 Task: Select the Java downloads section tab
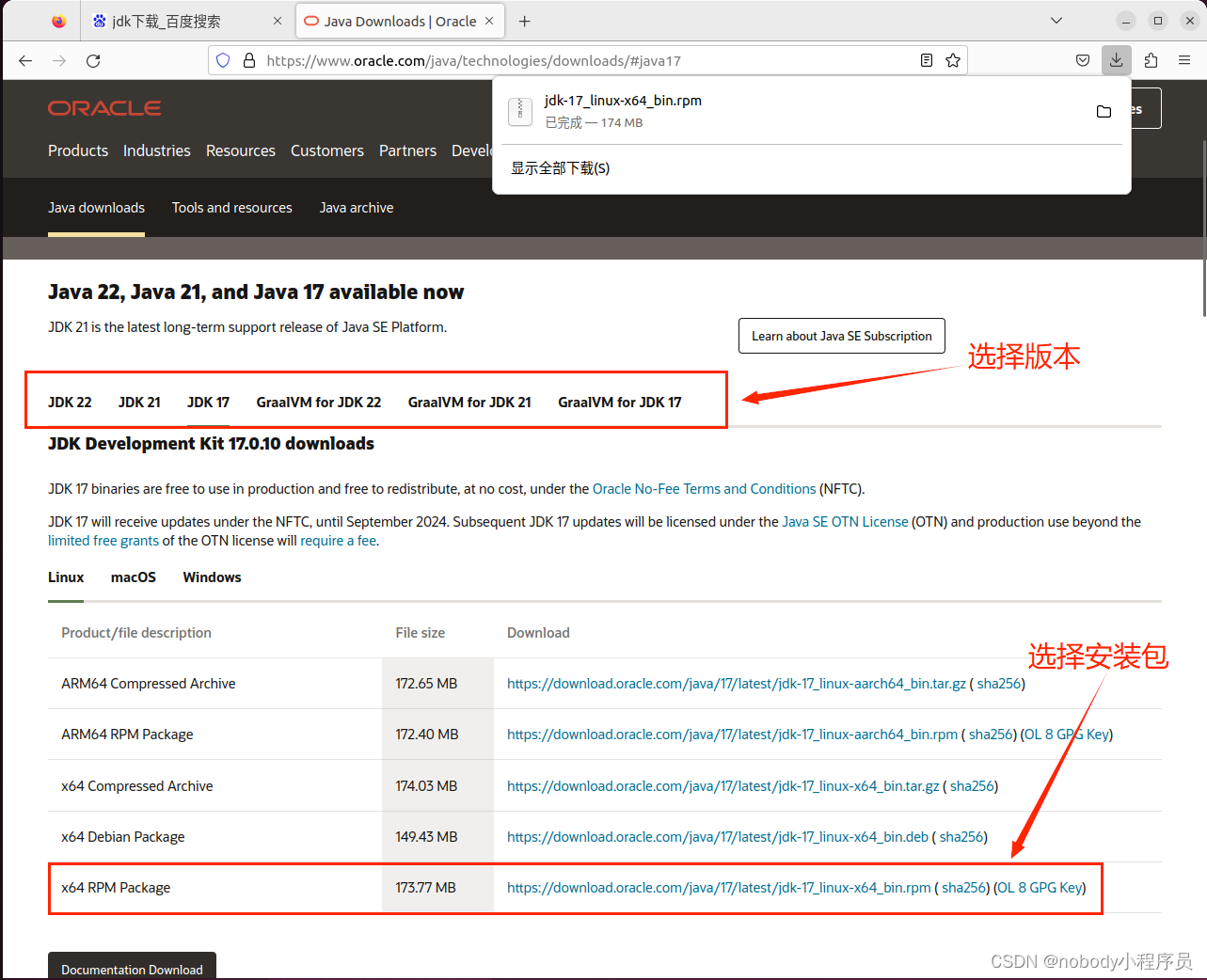pyautogui.click(x=96, y=208)
